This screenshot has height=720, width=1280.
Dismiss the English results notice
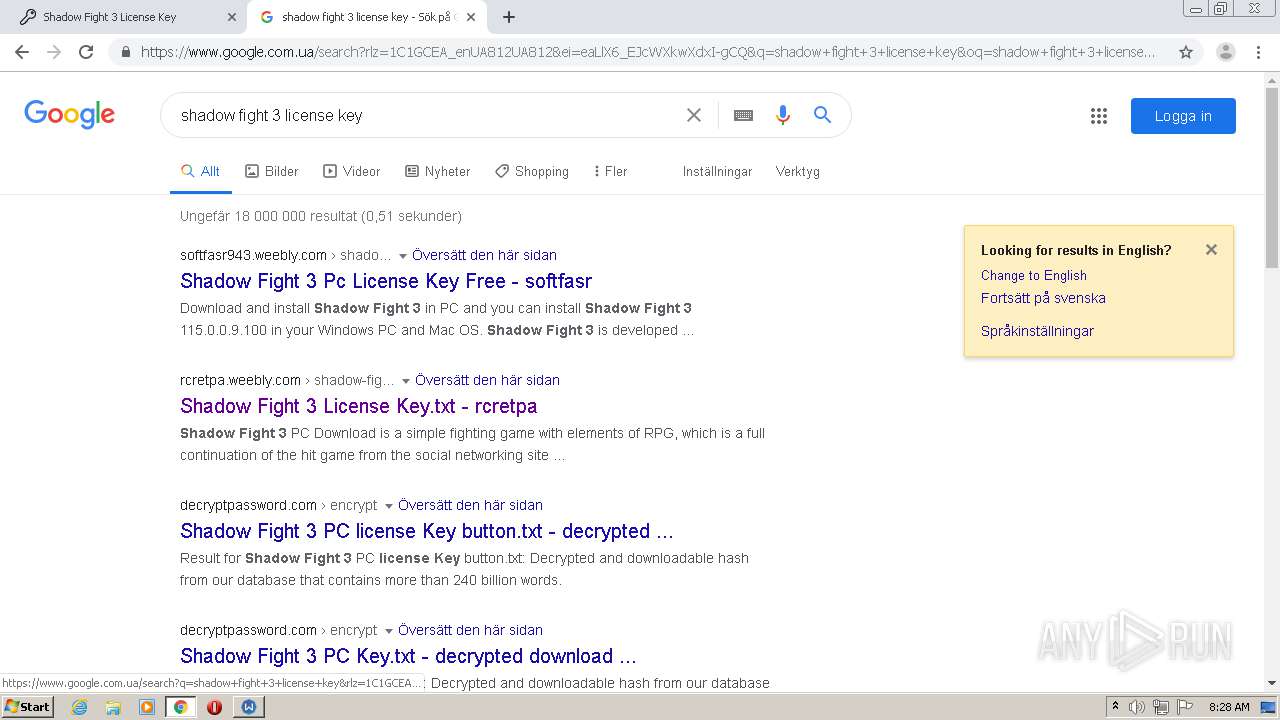pyautogui.click(x=1211, y=250)
